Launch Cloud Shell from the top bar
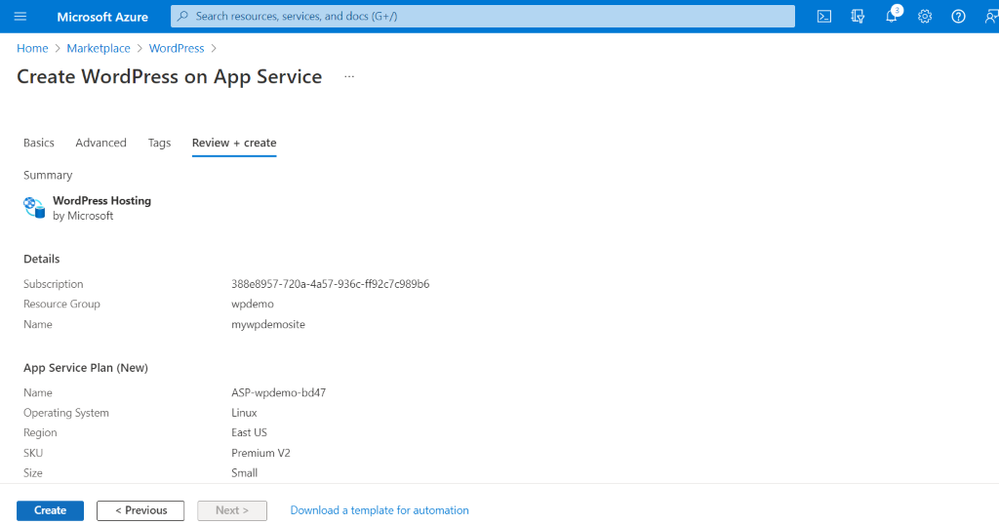The image size is (999, 531). (x=824, y=17)
